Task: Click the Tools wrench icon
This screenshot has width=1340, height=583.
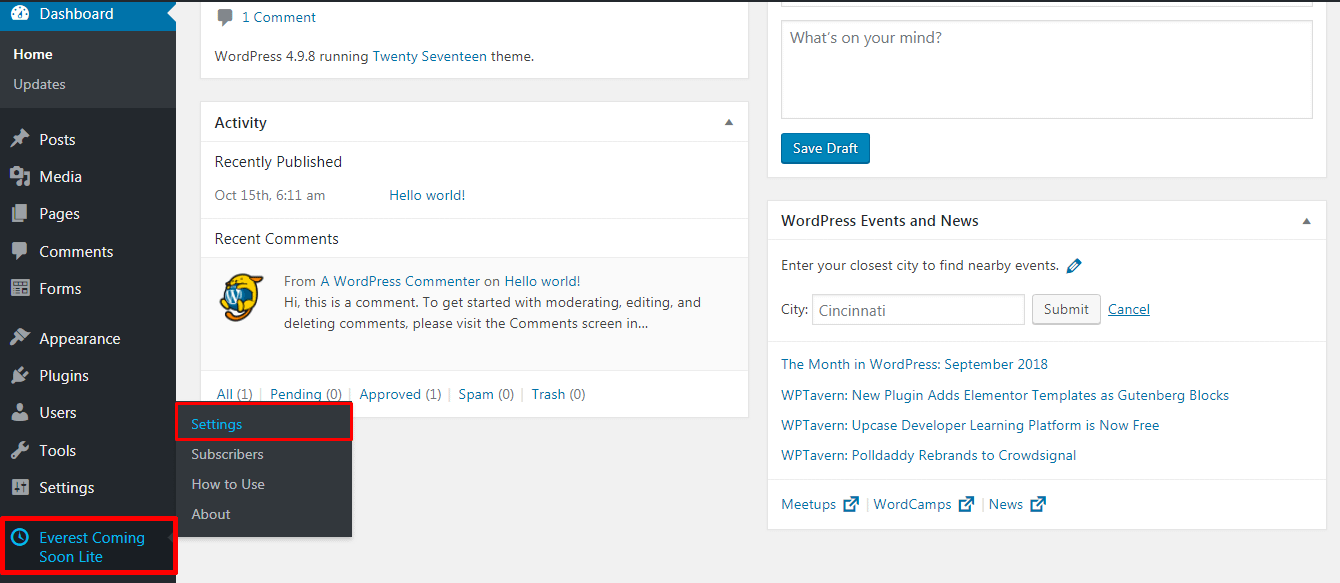Action: coord(20,450)
